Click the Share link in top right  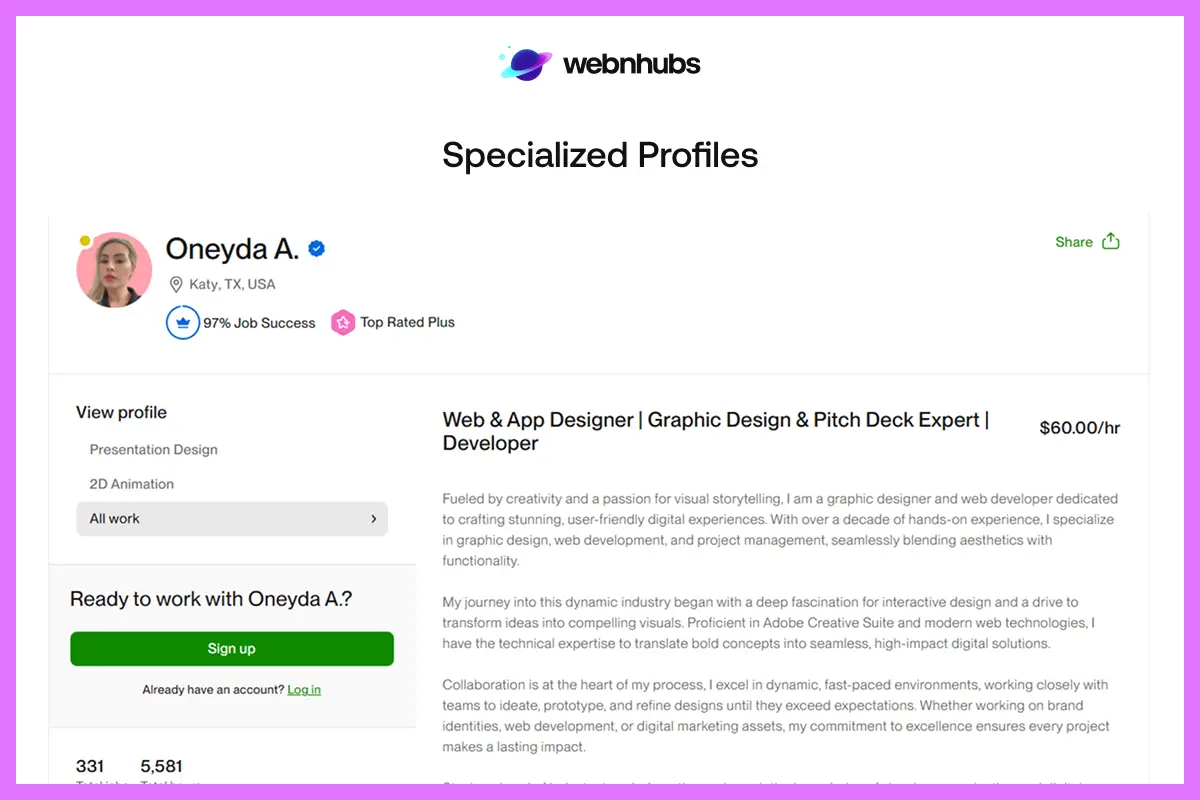pyautogui.click(x=1072, y=241)
